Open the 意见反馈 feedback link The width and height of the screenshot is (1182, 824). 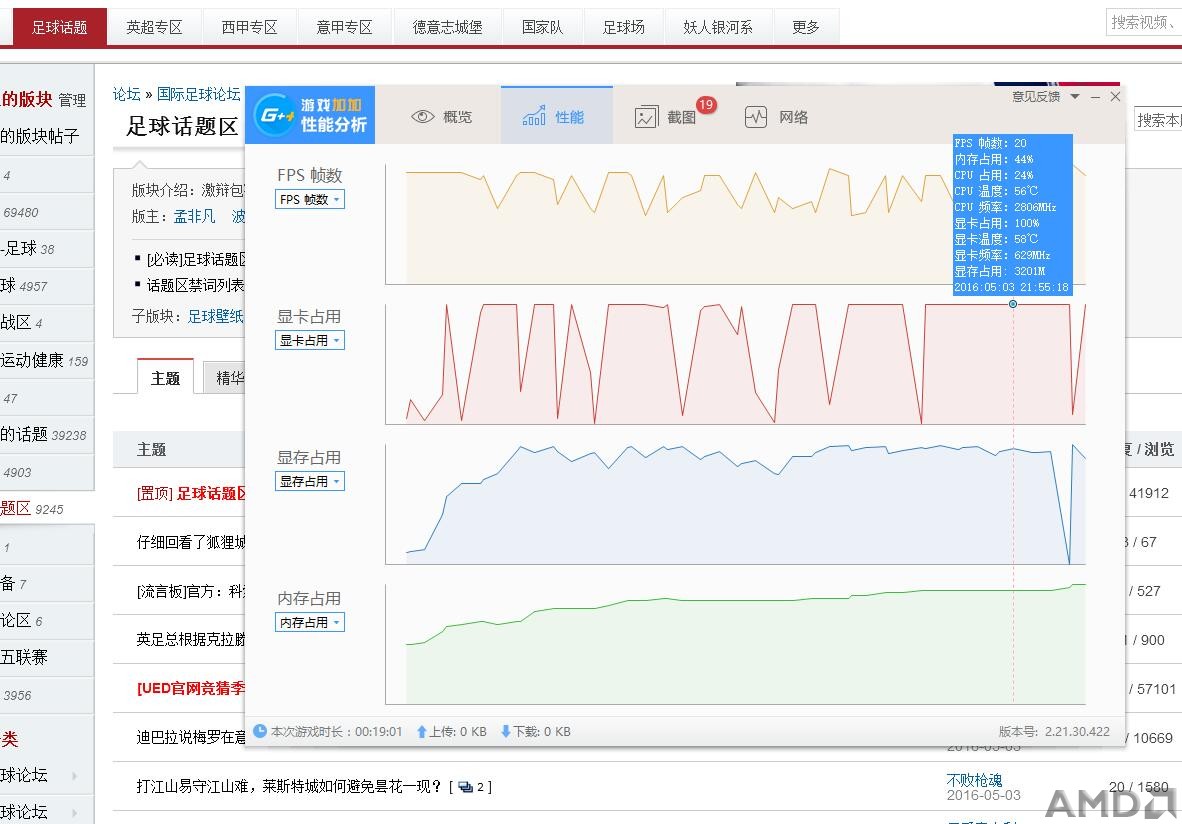click(1036, 96)
